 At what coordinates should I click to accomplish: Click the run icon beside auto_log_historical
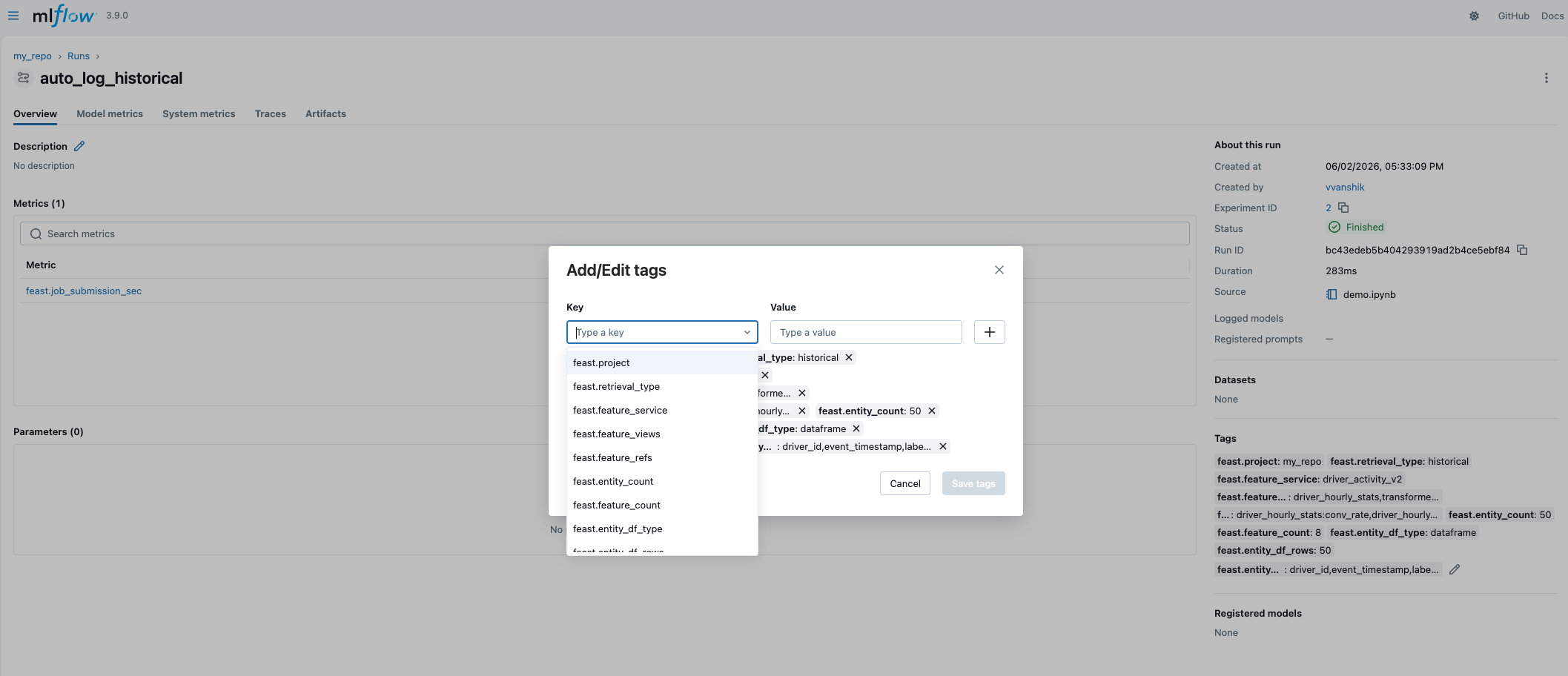pyautogui.click(x=24, y=78)
